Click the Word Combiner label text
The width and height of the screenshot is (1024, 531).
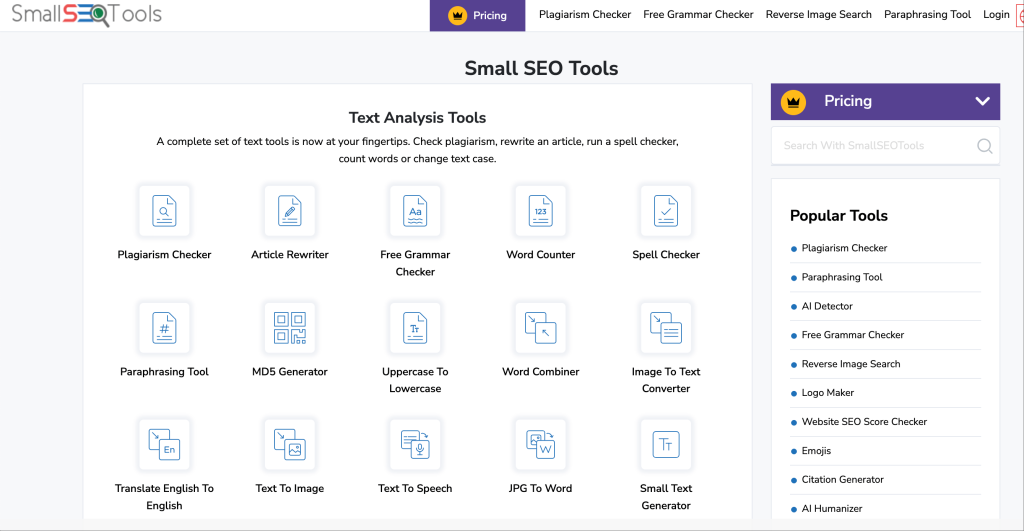541,372
